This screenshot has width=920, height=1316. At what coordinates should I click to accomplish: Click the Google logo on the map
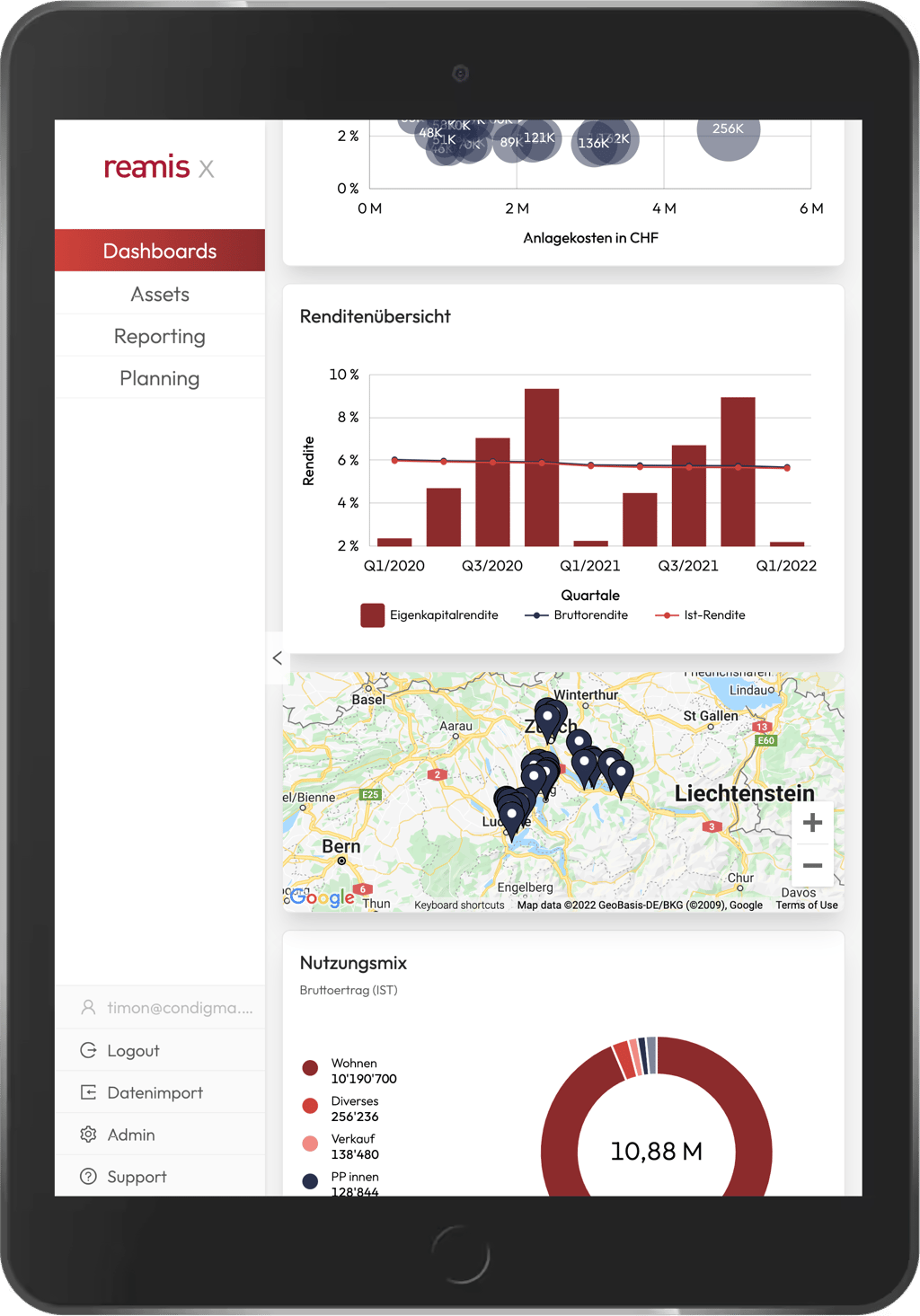tap(322, 896)
